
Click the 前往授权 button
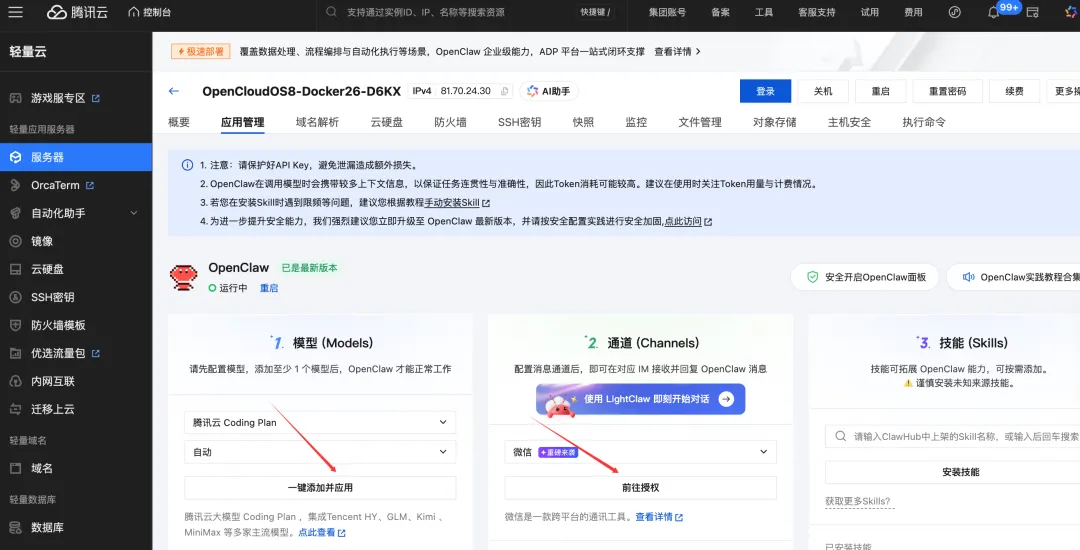click(x=641, y=487)
